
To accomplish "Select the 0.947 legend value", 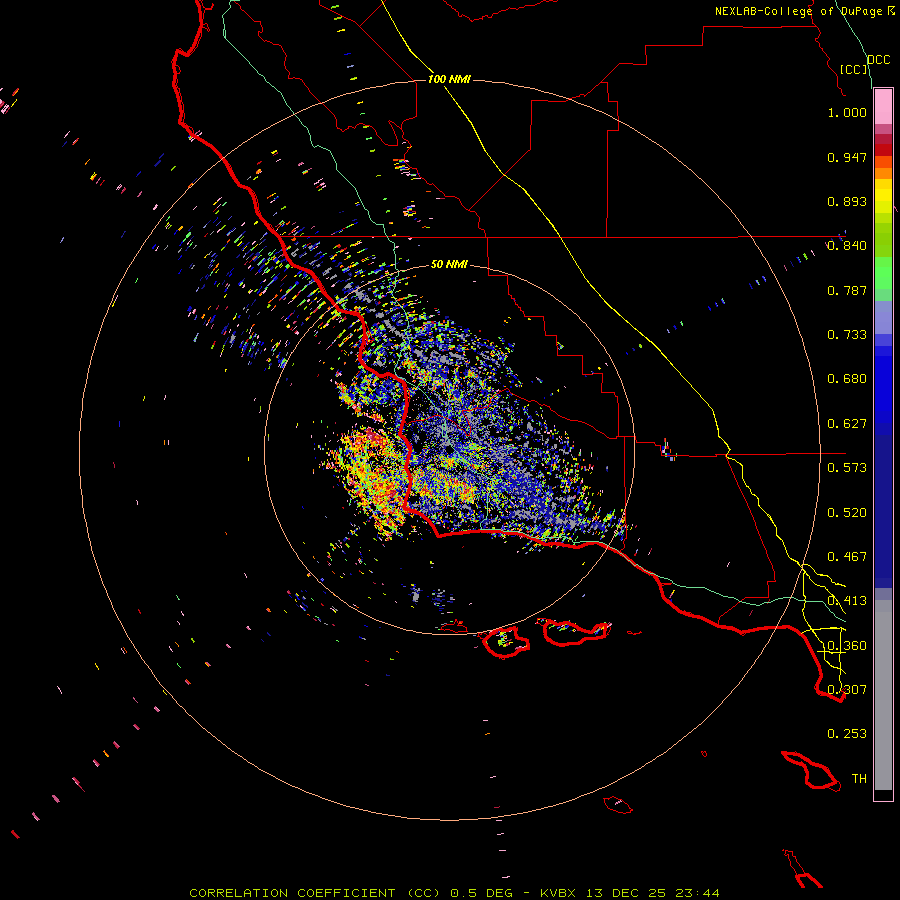I will [x=847, y=157].
